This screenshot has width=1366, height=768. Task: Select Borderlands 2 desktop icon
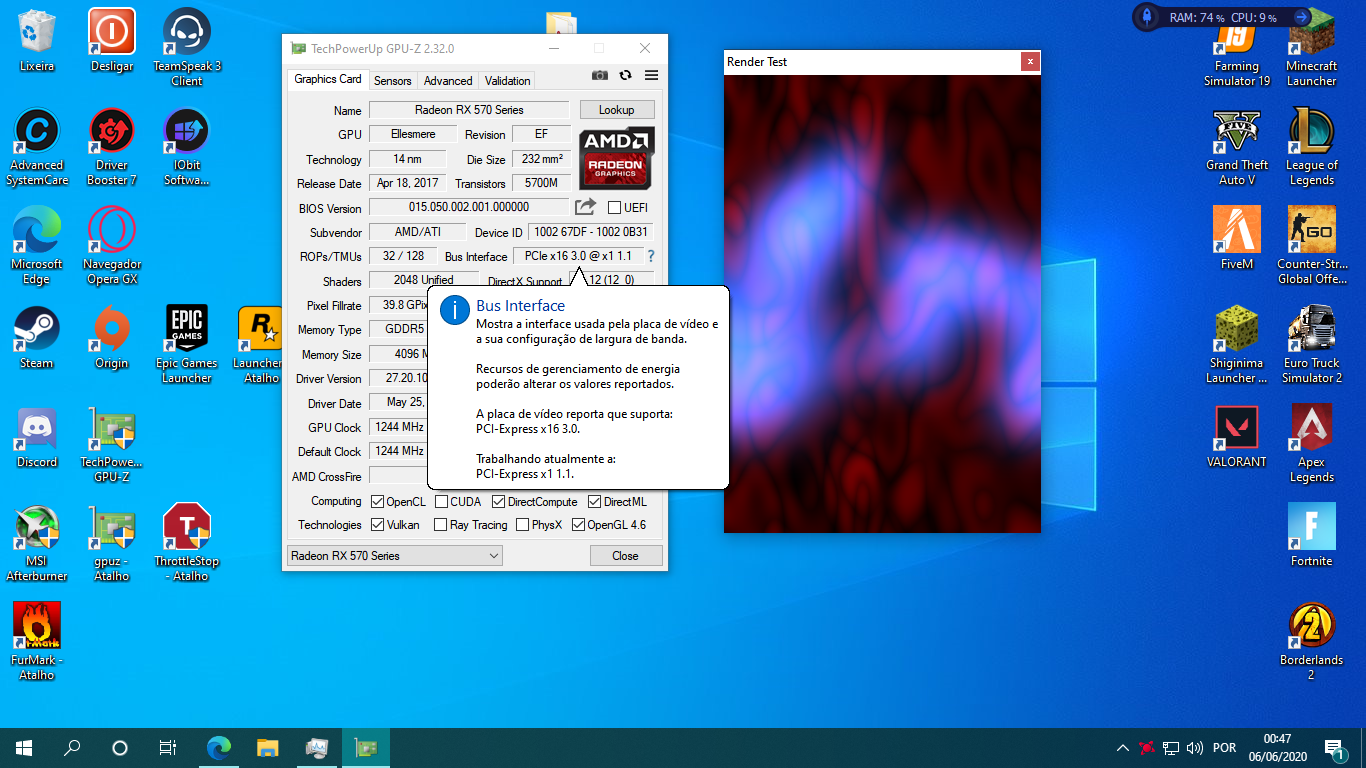pos(1312,641)
